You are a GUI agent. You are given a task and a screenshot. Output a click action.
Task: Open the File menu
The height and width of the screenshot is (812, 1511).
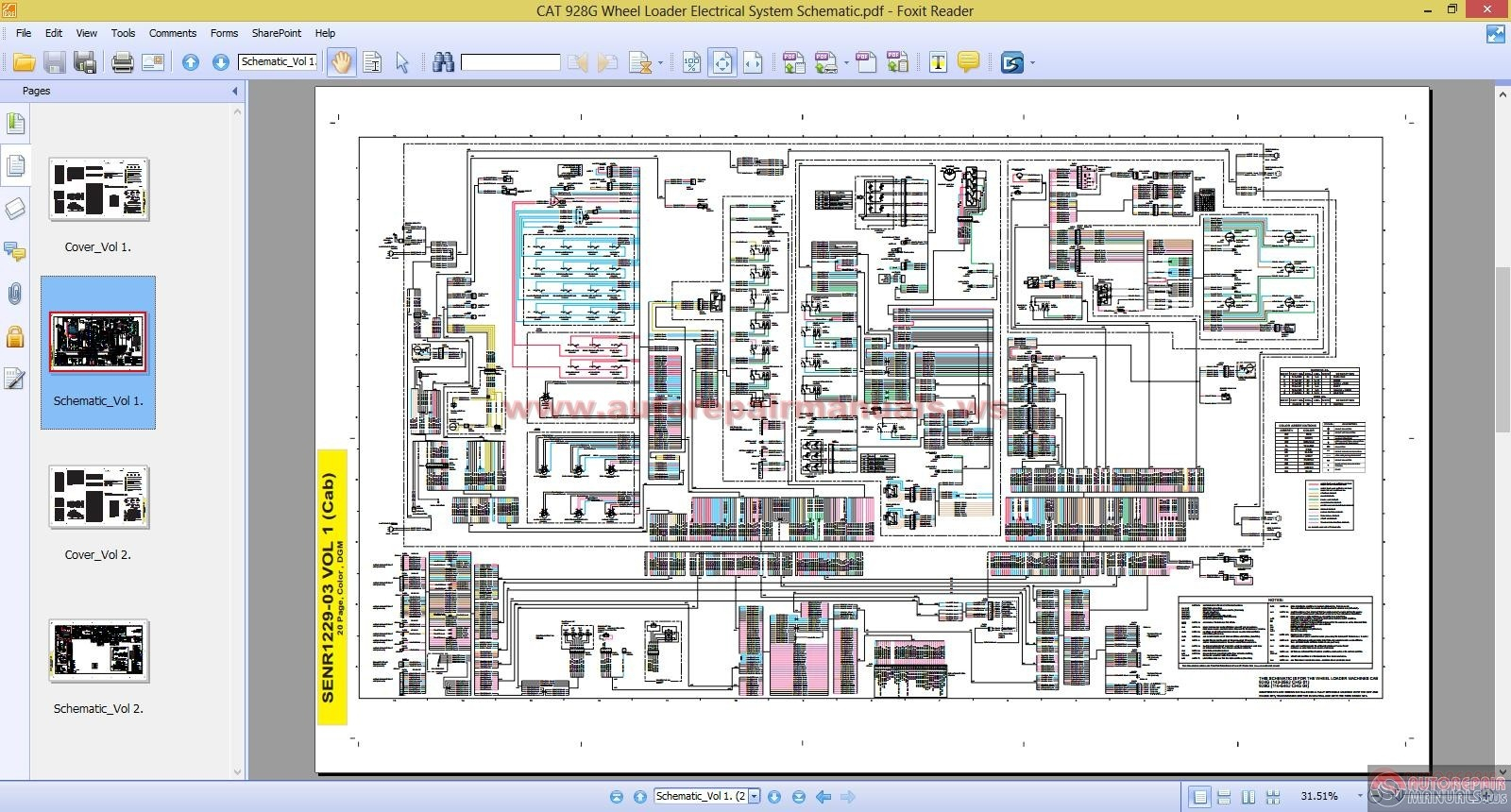click(24, 33)
